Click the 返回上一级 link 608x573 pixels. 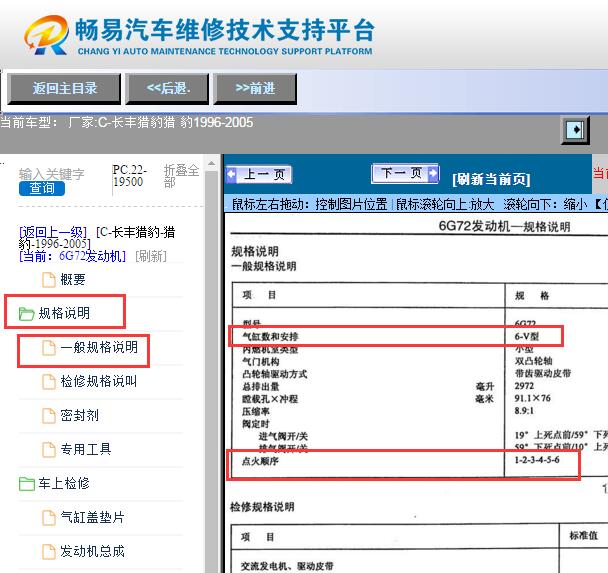[53, 232]
